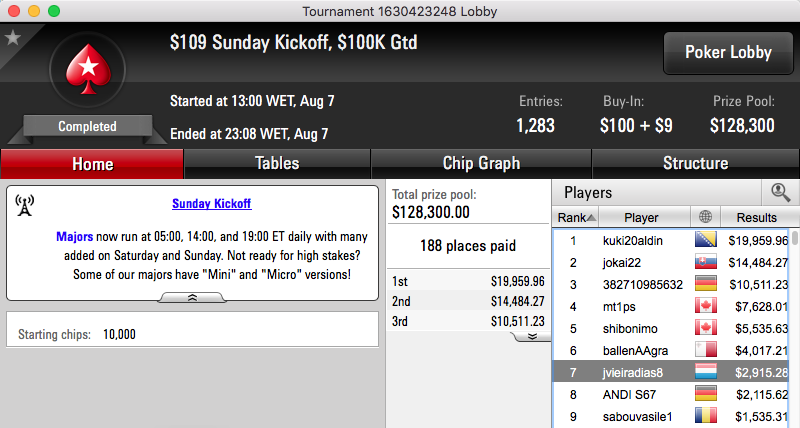Open the Sunday Kickoff link
The image size is (800, 428).
[x=211, y=204]
